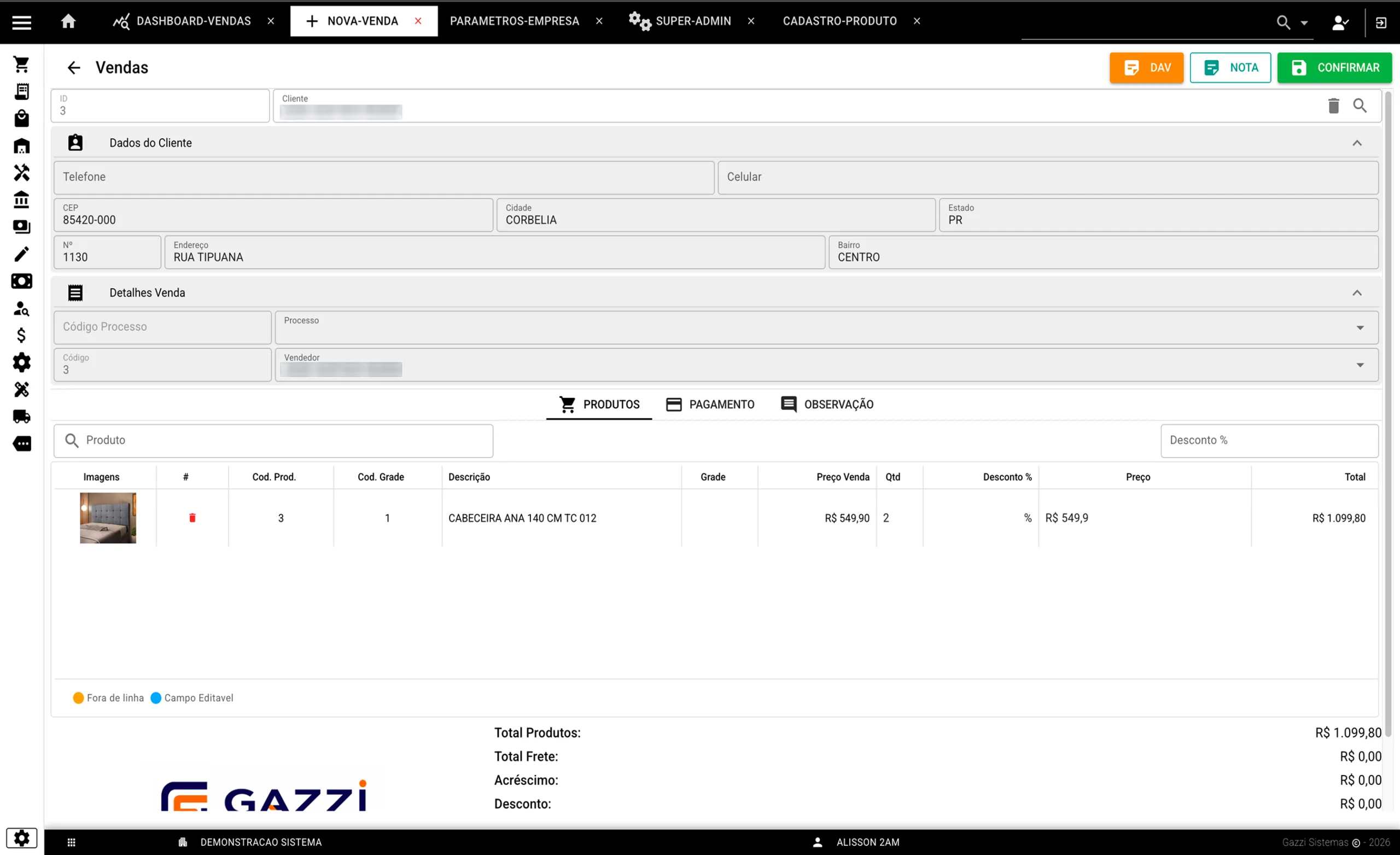Clear the Cliente field with trash icon
The height and width of the screenshot is (855, 1400).
click(x=1333, y=106)
